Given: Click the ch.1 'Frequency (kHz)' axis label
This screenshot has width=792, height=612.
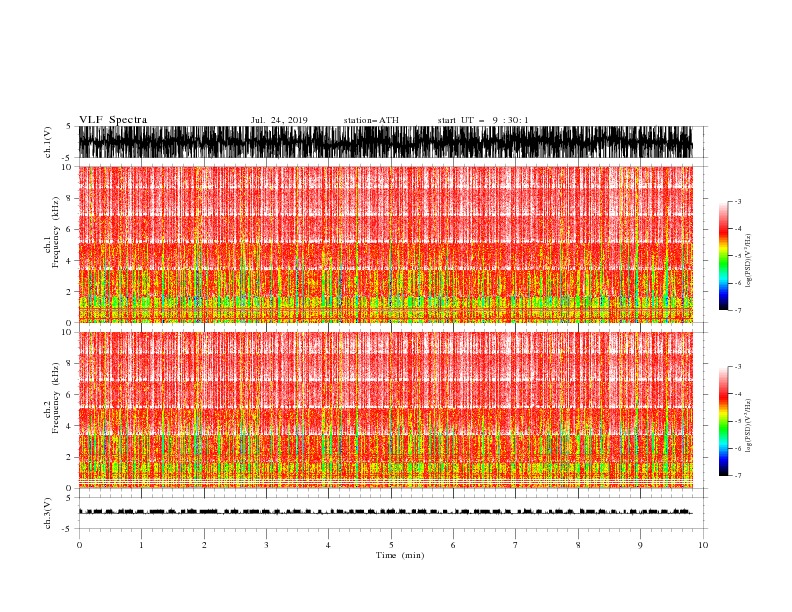Looking at the screenshot, I should 56,232.
